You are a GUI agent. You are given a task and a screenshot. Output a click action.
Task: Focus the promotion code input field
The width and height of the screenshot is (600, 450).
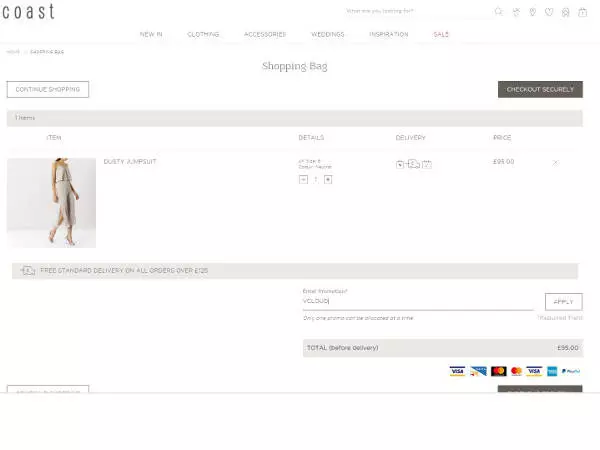click(x=418, y=302)
